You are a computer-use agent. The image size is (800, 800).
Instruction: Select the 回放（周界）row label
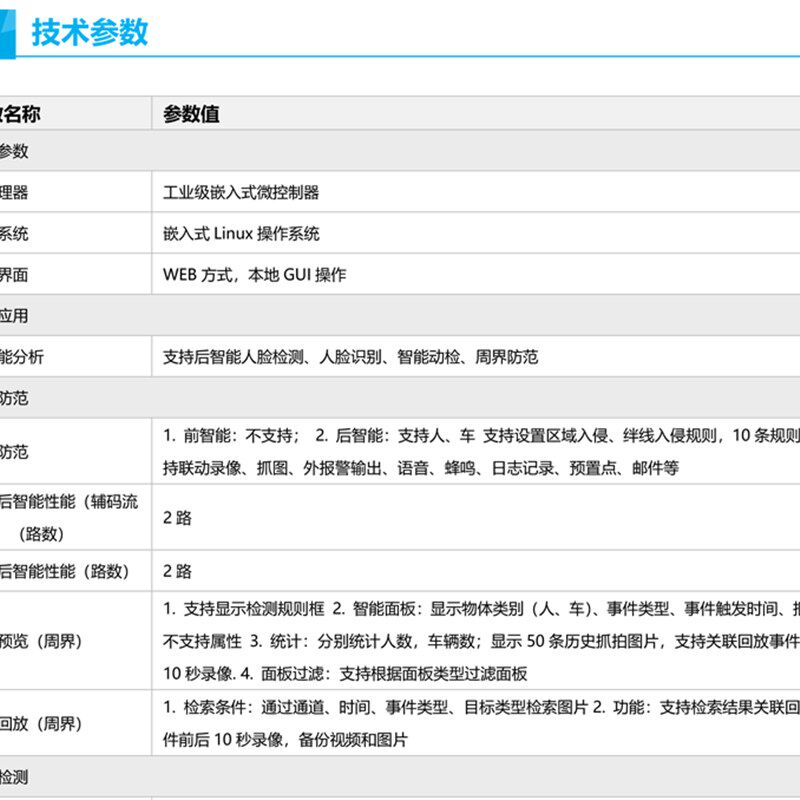[41, 723]
